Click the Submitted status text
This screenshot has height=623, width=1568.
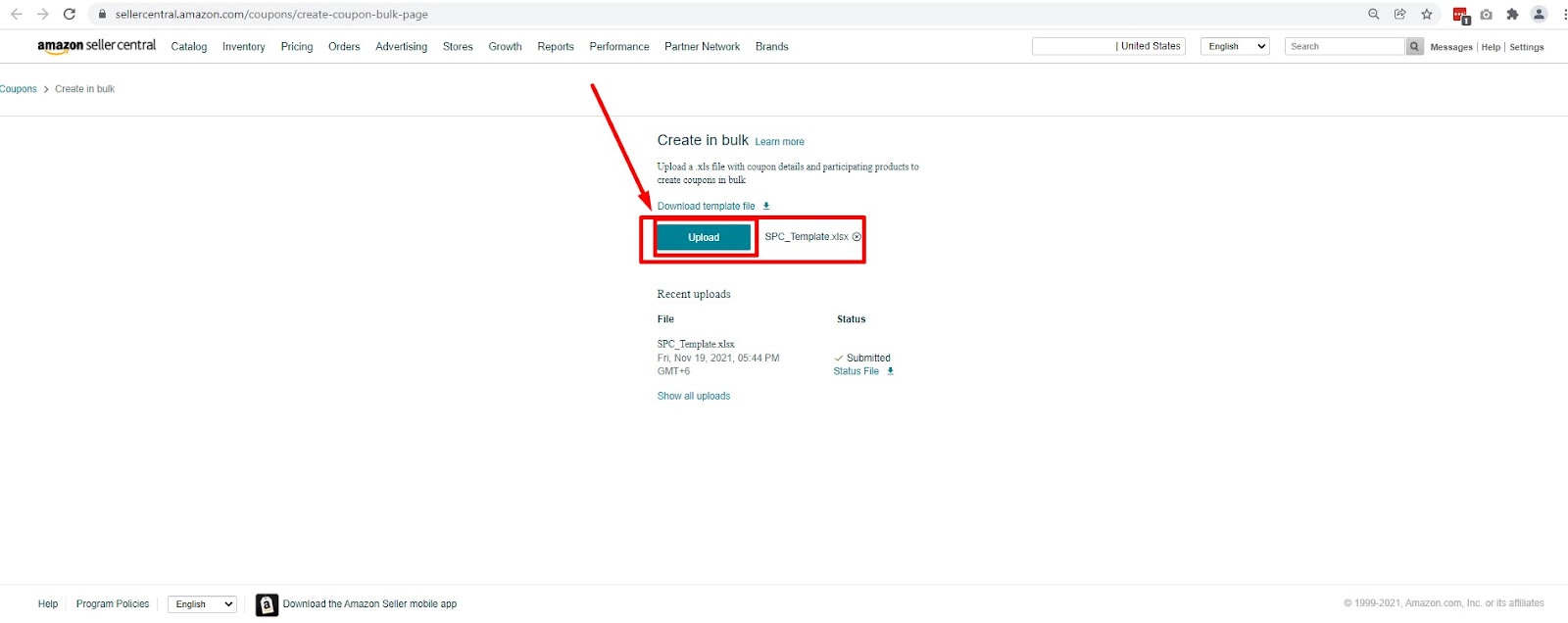click(868, 359)
